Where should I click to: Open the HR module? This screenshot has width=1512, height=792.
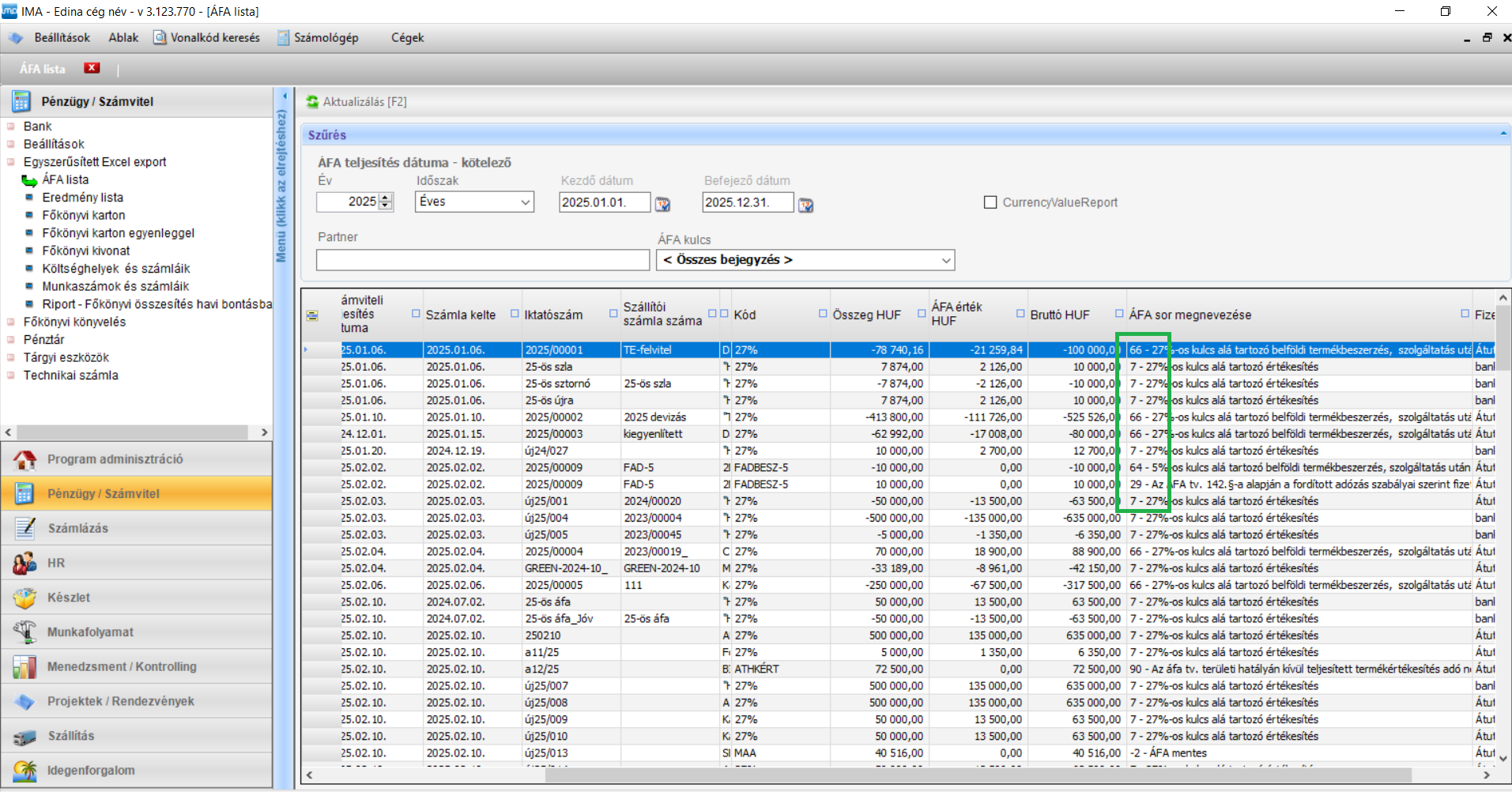click(55, 563)
